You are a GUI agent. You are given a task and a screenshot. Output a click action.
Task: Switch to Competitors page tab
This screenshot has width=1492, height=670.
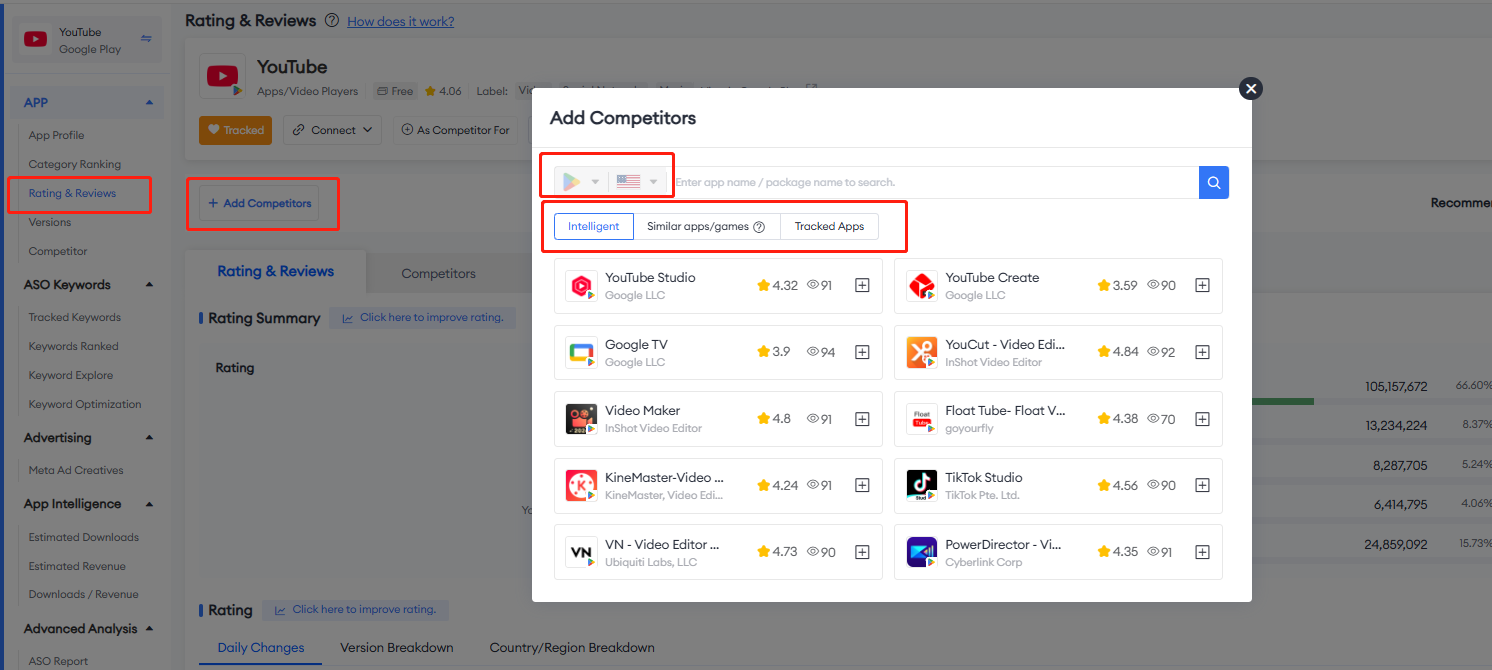point(438,273)
